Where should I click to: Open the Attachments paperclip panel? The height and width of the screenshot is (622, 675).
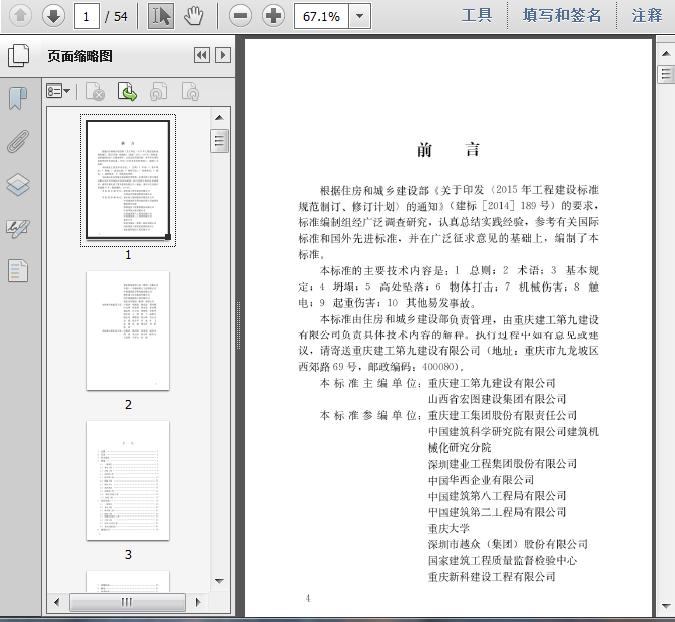[18, 141]
